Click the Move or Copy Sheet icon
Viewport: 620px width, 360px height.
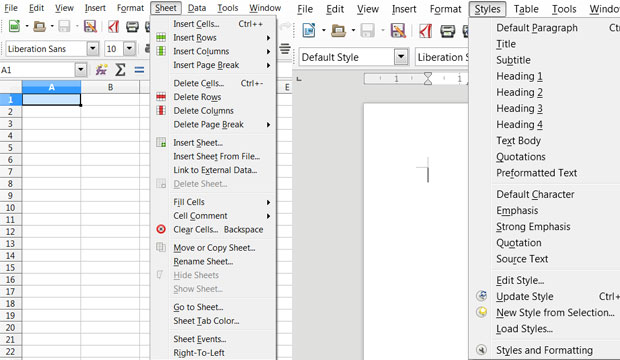[161, 247]
